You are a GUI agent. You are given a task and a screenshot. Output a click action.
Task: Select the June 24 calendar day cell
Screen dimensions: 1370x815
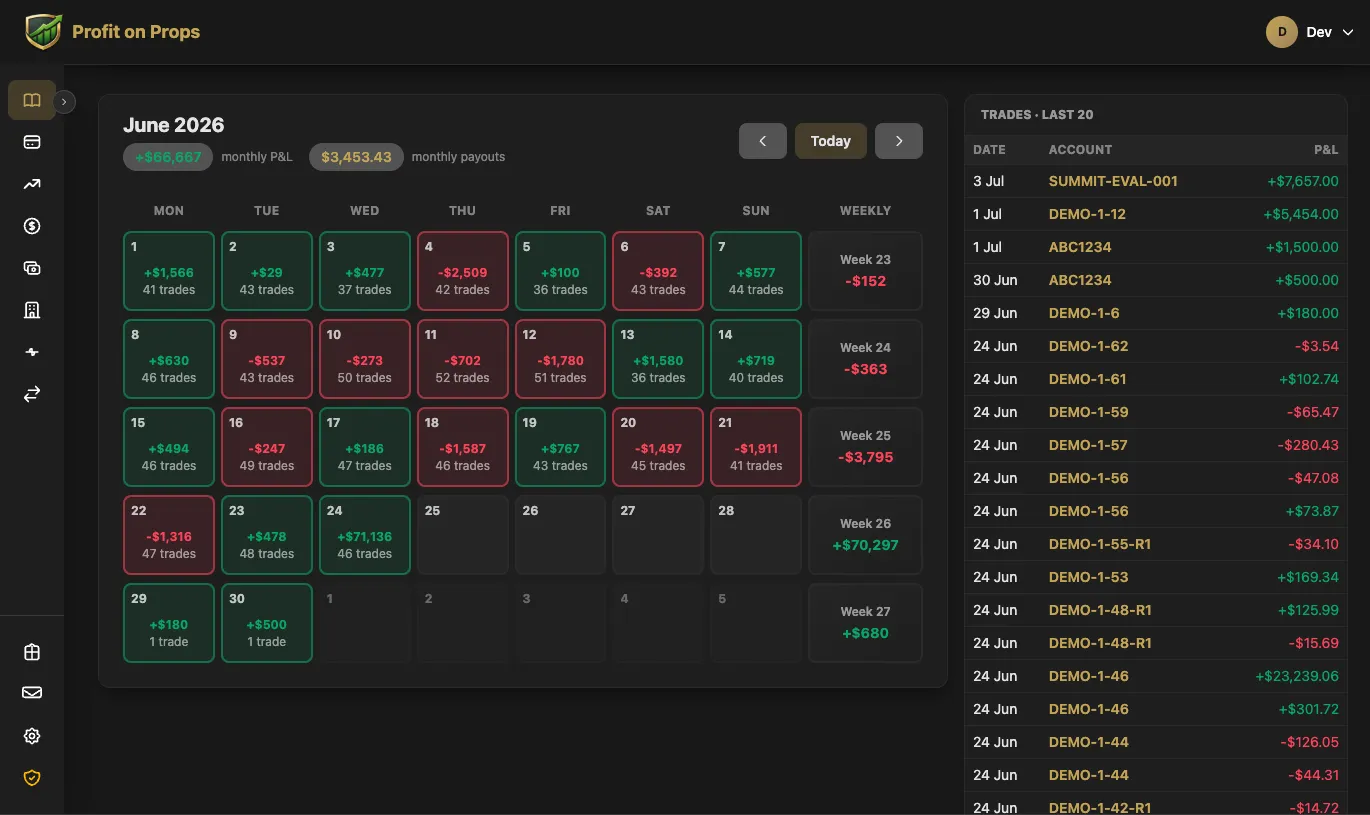coord(365,535)
